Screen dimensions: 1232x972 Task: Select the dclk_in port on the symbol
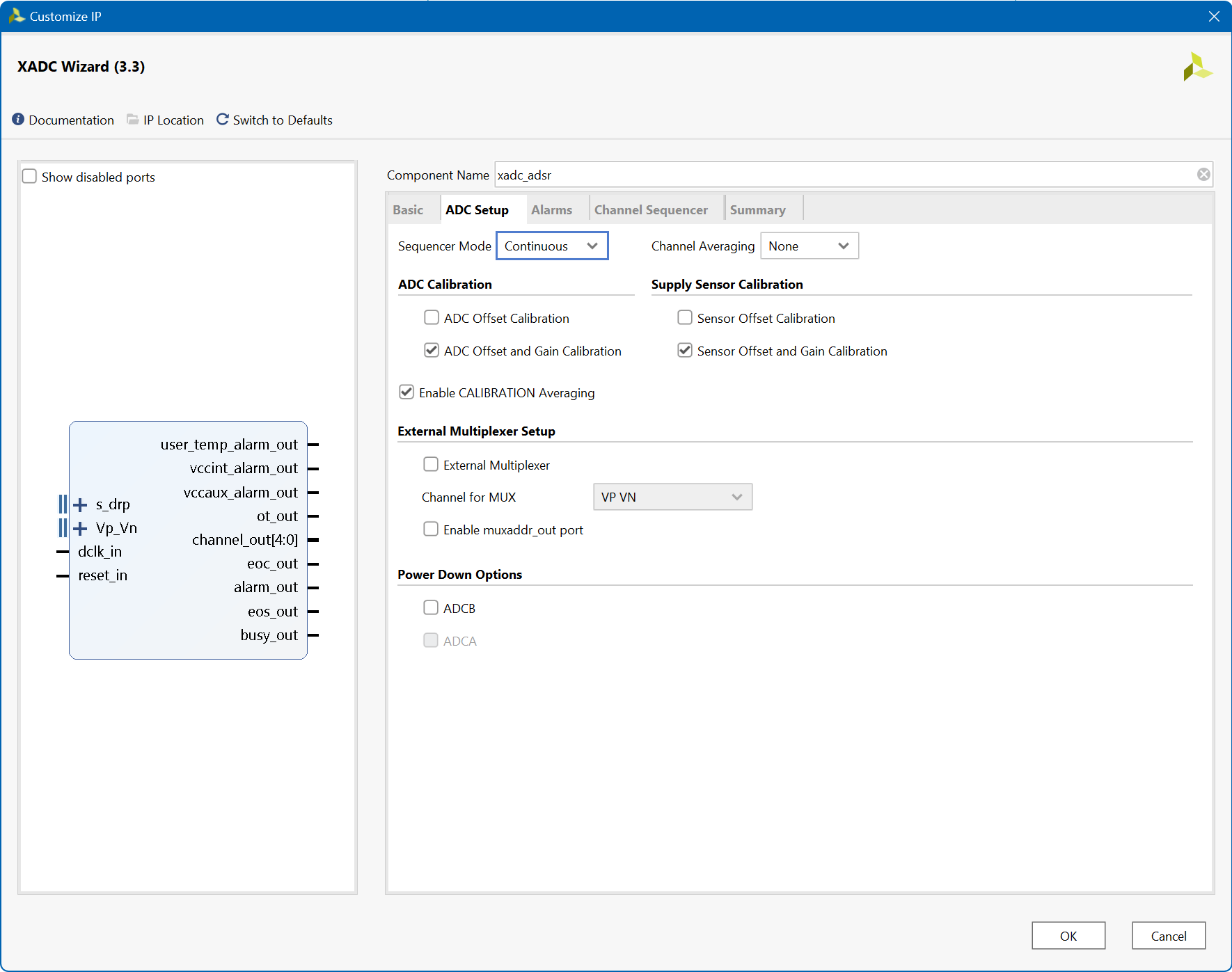point(100,552)
